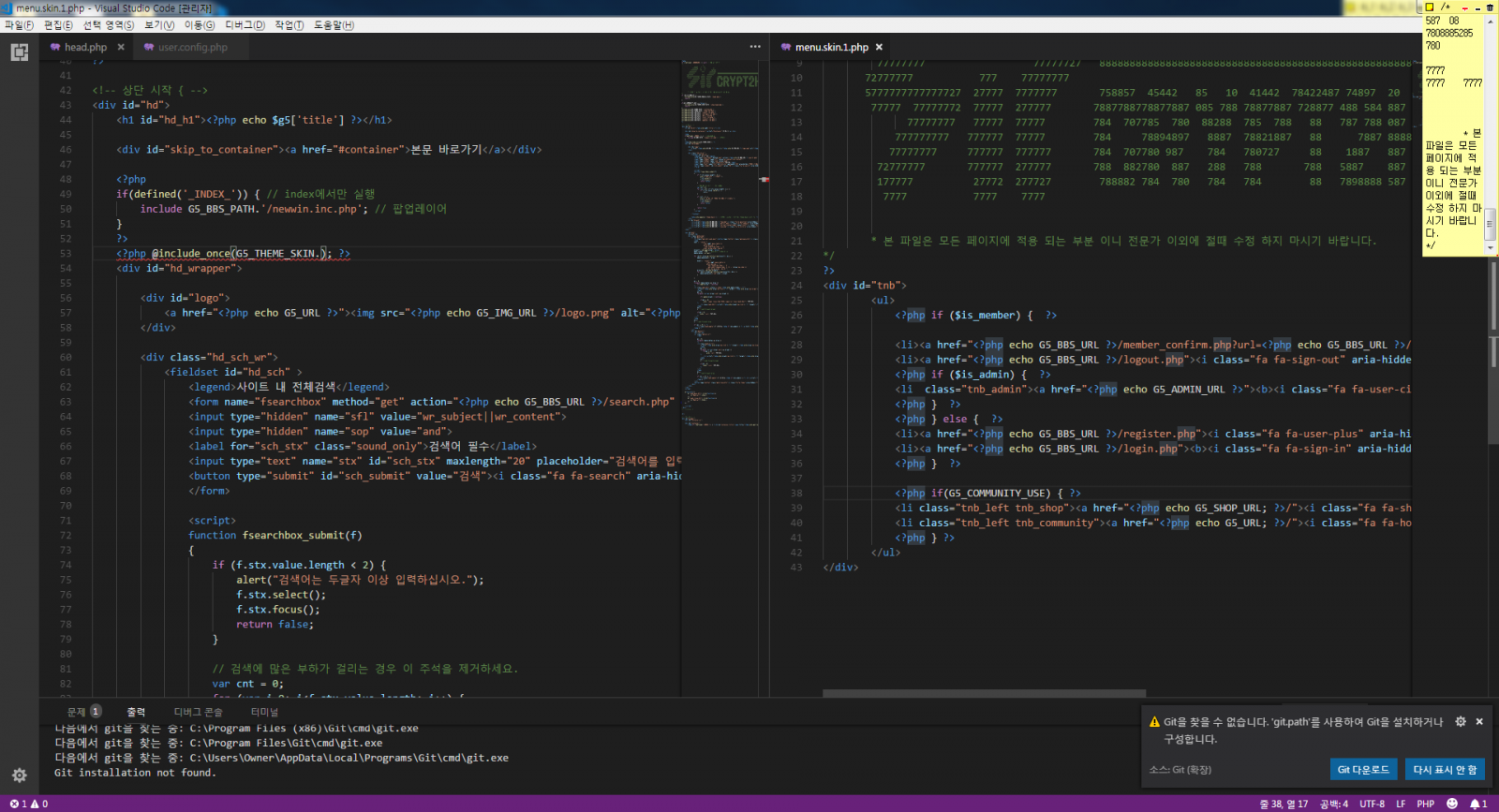Select the UTF-8 encoding indicator
This screenshot has height=812, width=1499.
[x=1372, y=804]
